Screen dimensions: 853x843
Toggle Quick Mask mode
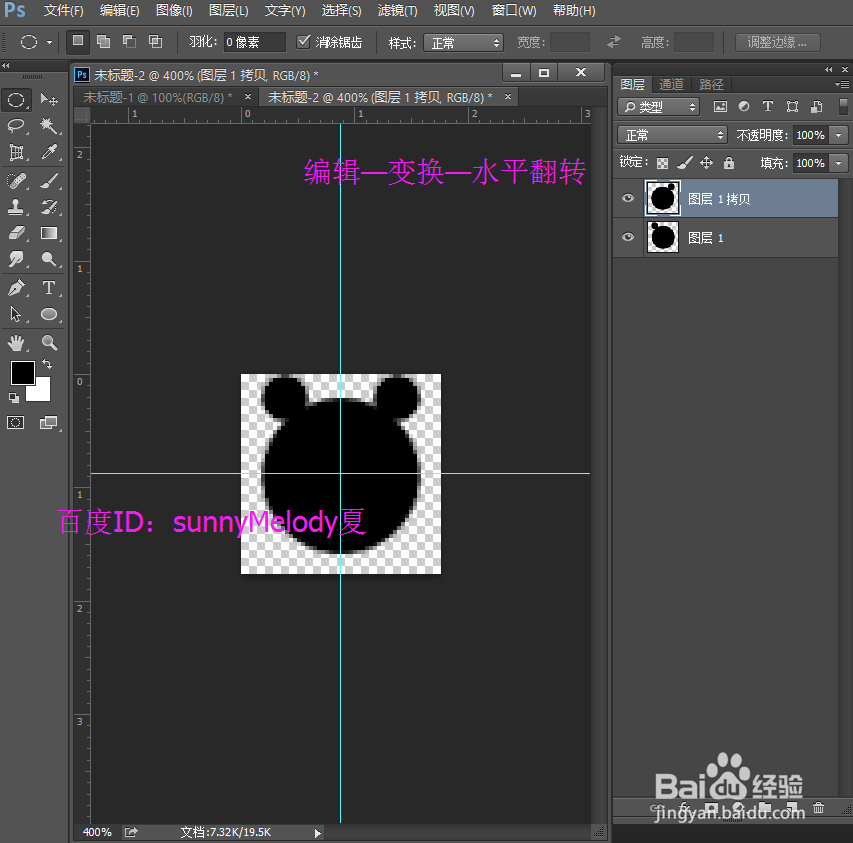point(16,423)
